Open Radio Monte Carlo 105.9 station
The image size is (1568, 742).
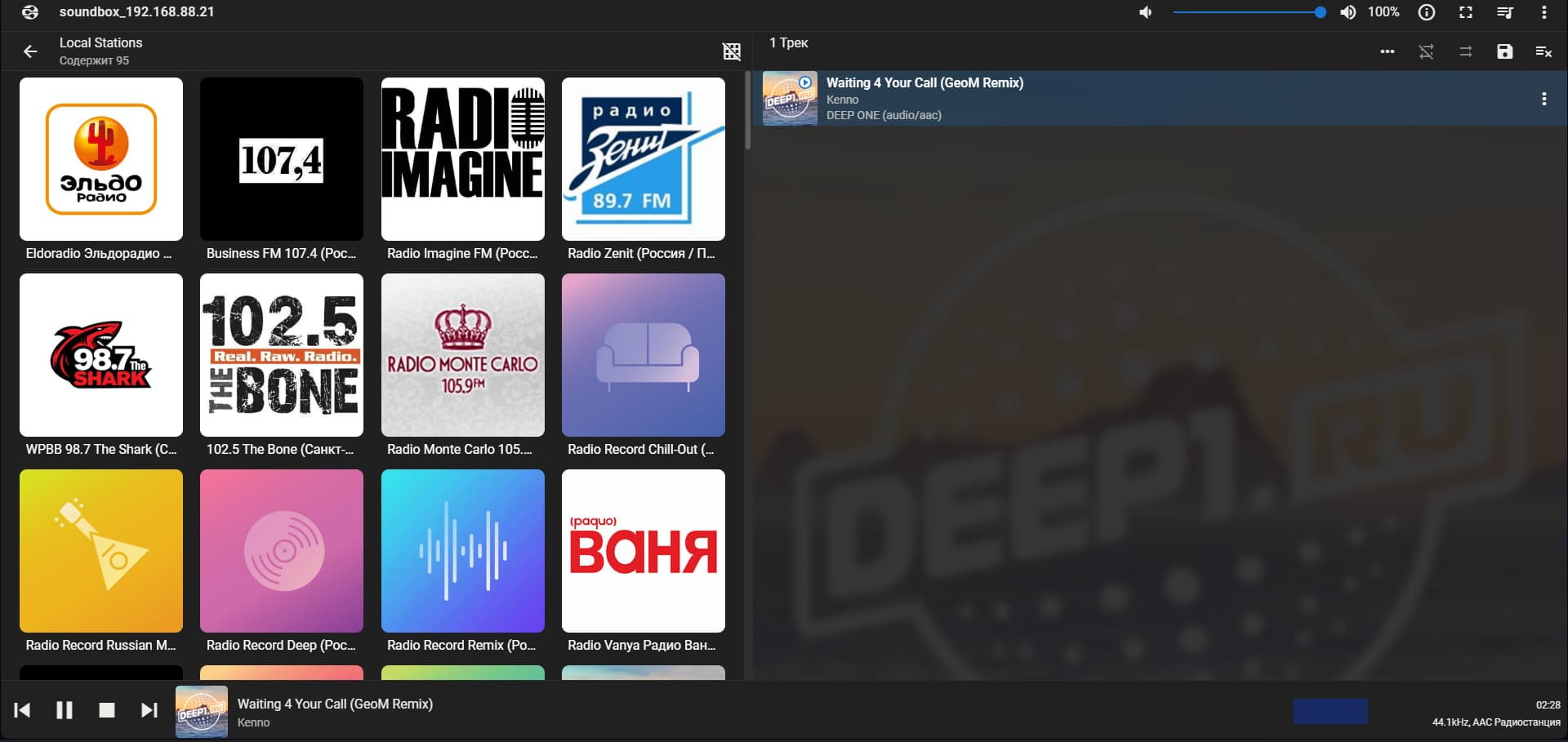[463, 355]
